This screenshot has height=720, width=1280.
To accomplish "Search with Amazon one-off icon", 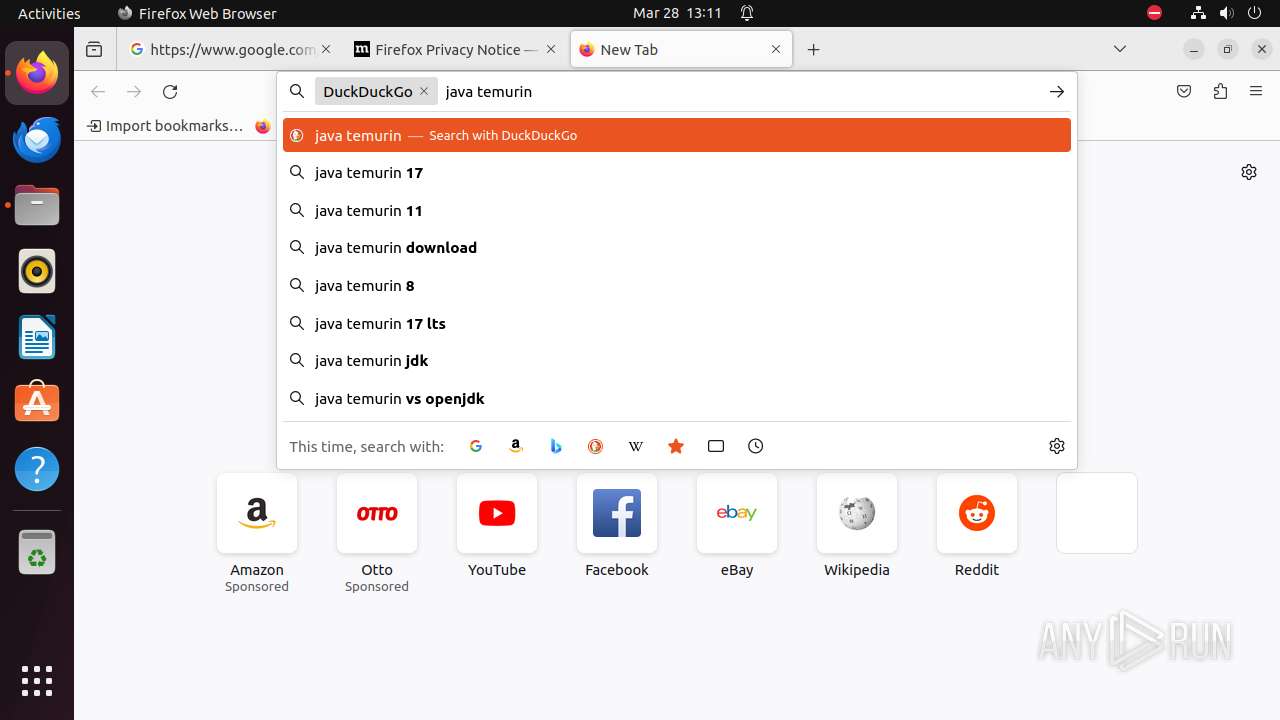I will click(516, 446).
